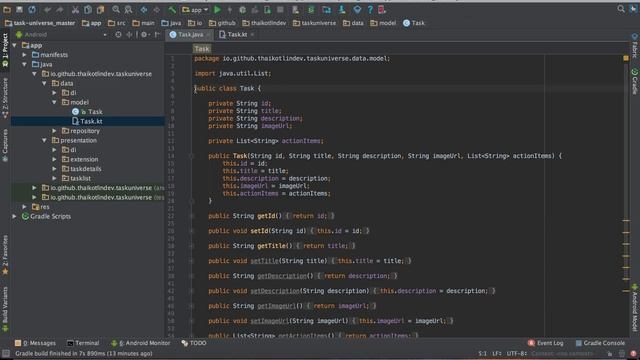Open the Messages tool window tab

tap(35, 343)
